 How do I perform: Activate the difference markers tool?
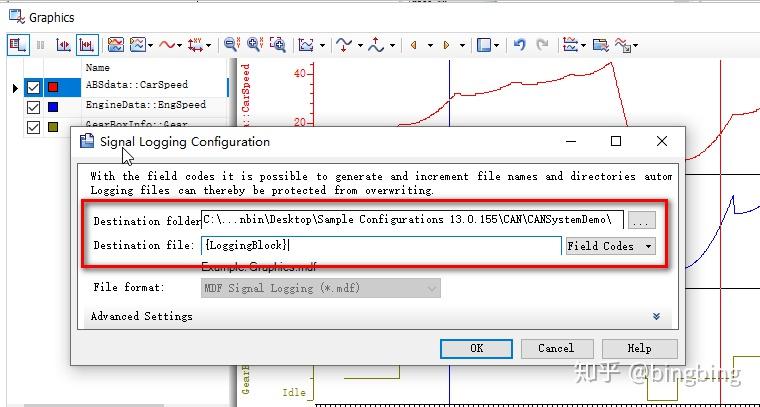[87, 45]
